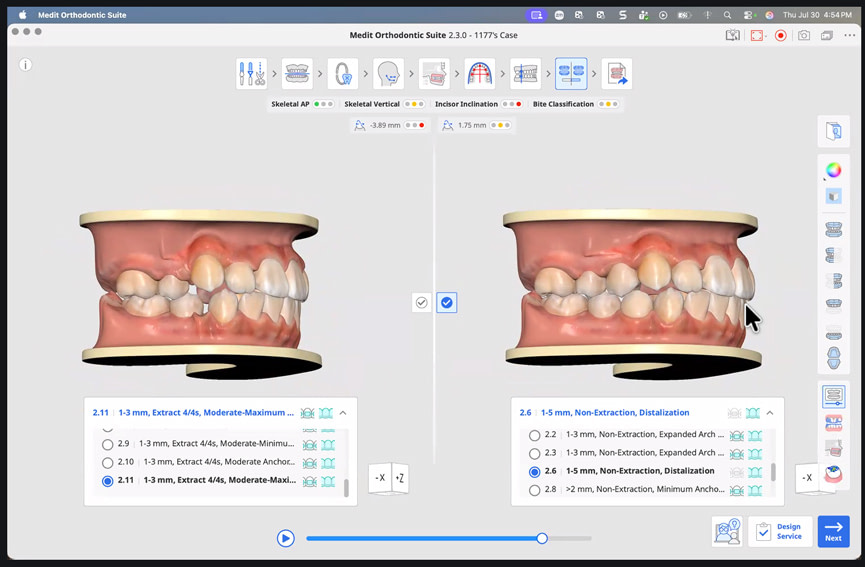This screenshot has height=567, width=865.
Task: Click the right setup list scrollbar
Action: tap(773, 472)
